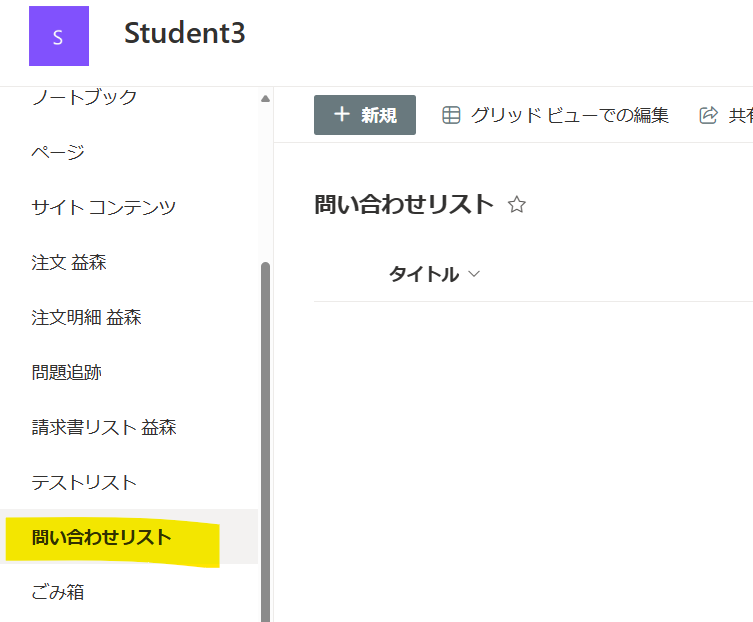Click the タイトル column header
This screenshot has width=753, height=622.
pos(424,274)
